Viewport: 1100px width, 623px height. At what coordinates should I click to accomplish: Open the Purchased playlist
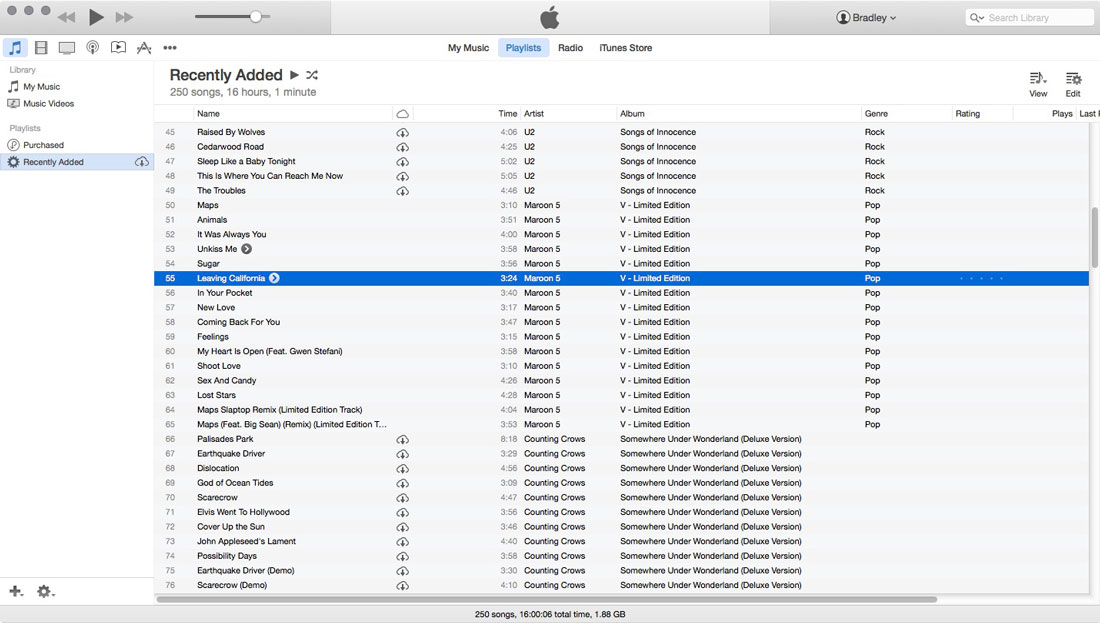(x=43, y=145)
